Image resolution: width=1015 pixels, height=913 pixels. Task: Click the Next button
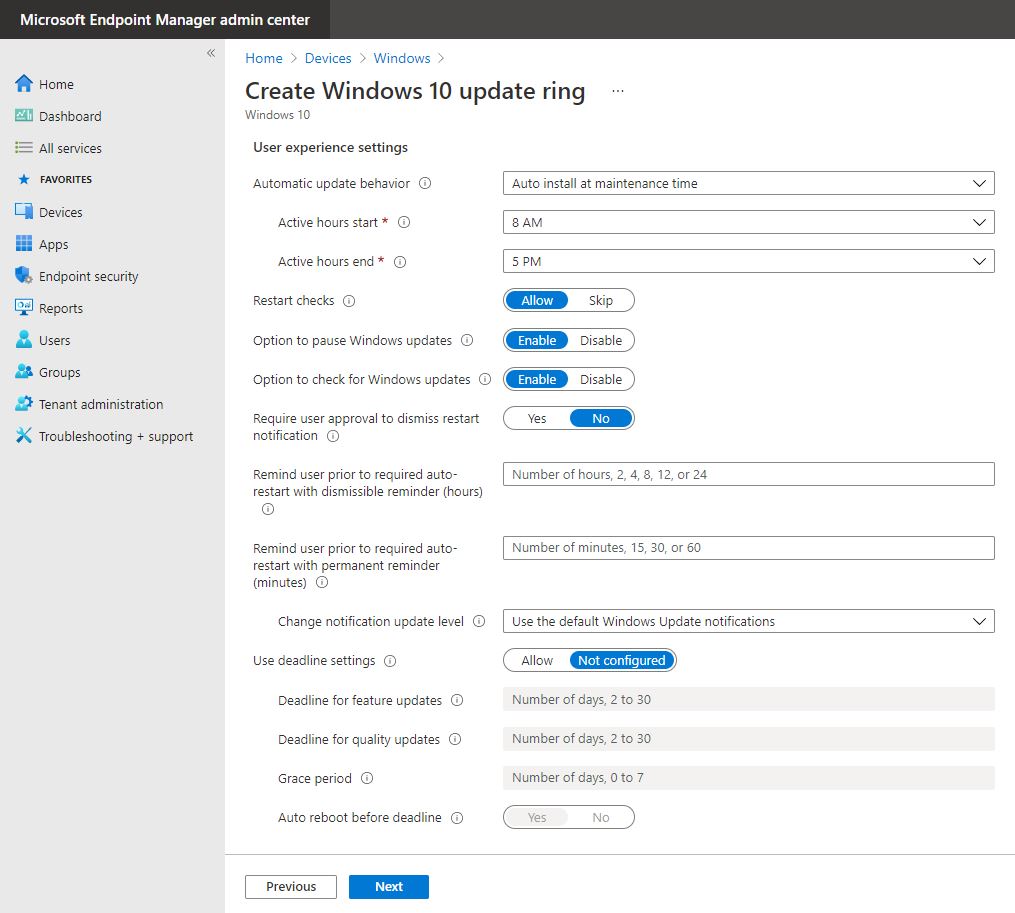tap(388, 886)
